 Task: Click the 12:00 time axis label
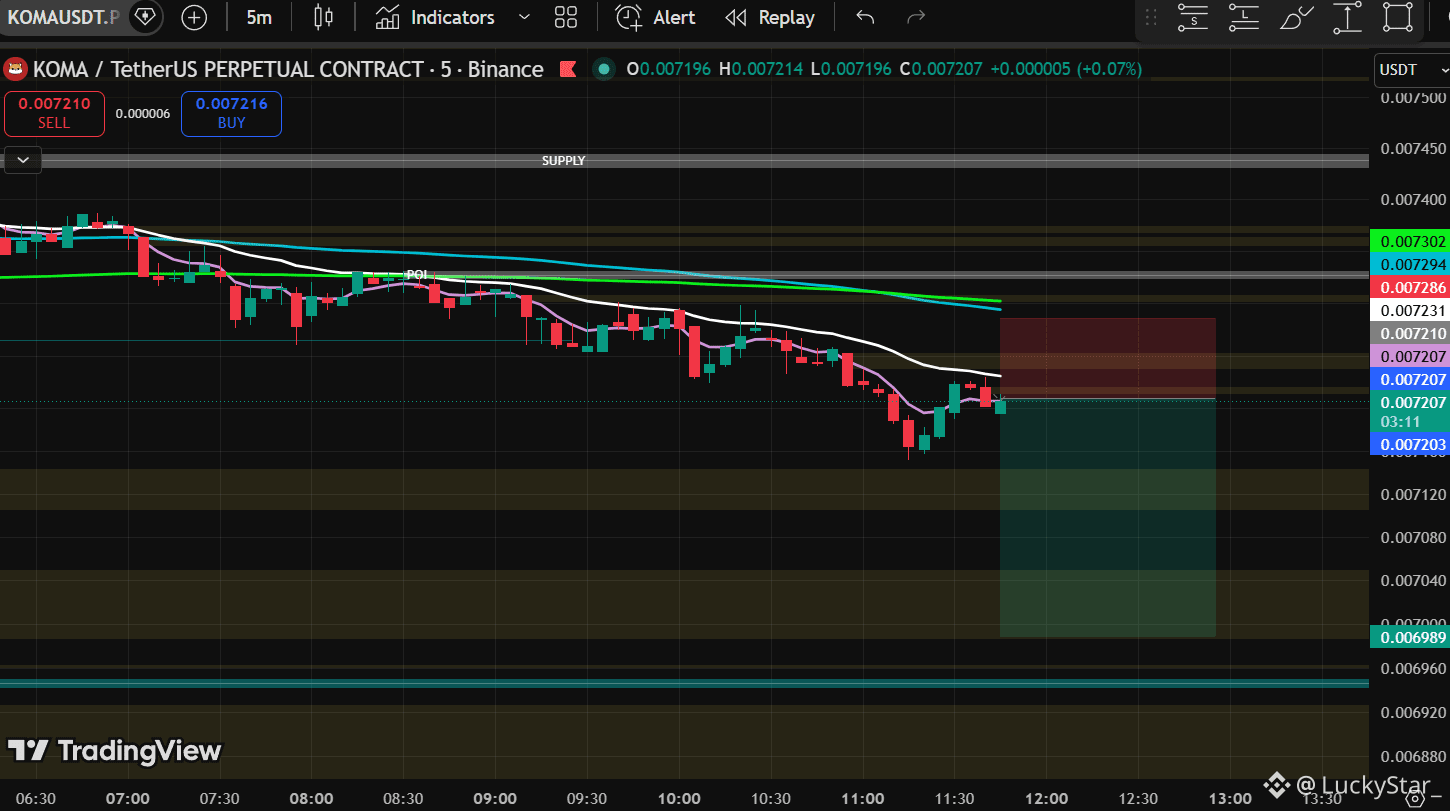(1046, 798)
